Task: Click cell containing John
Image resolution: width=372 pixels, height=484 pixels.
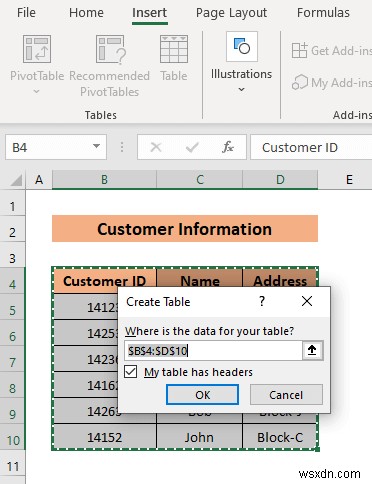Action: click(x=199, y=437)
